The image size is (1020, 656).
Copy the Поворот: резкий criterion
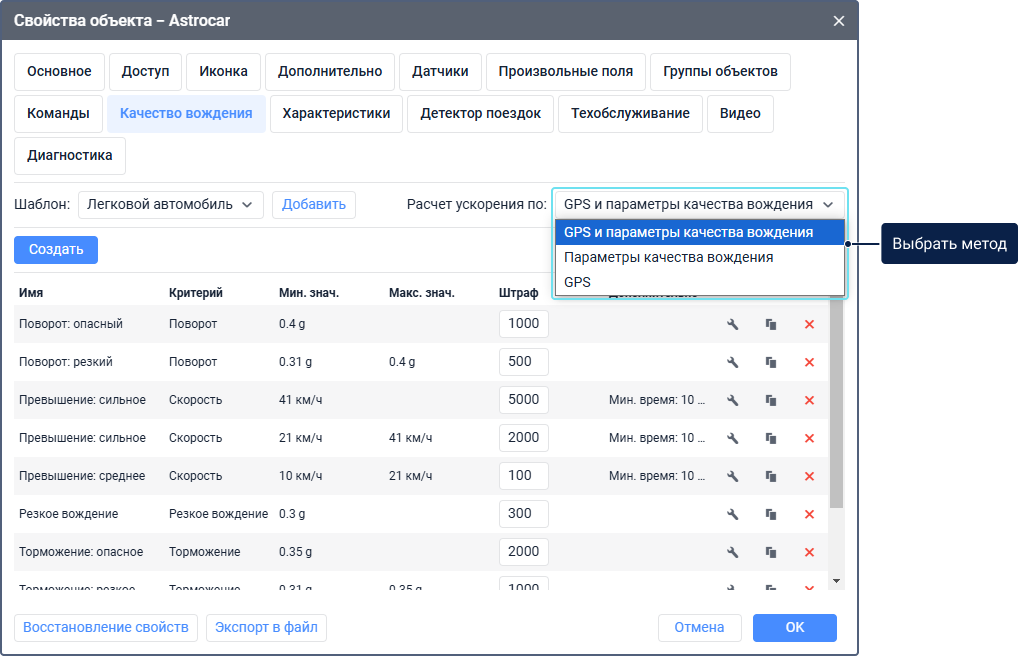(x=771, y=362)
